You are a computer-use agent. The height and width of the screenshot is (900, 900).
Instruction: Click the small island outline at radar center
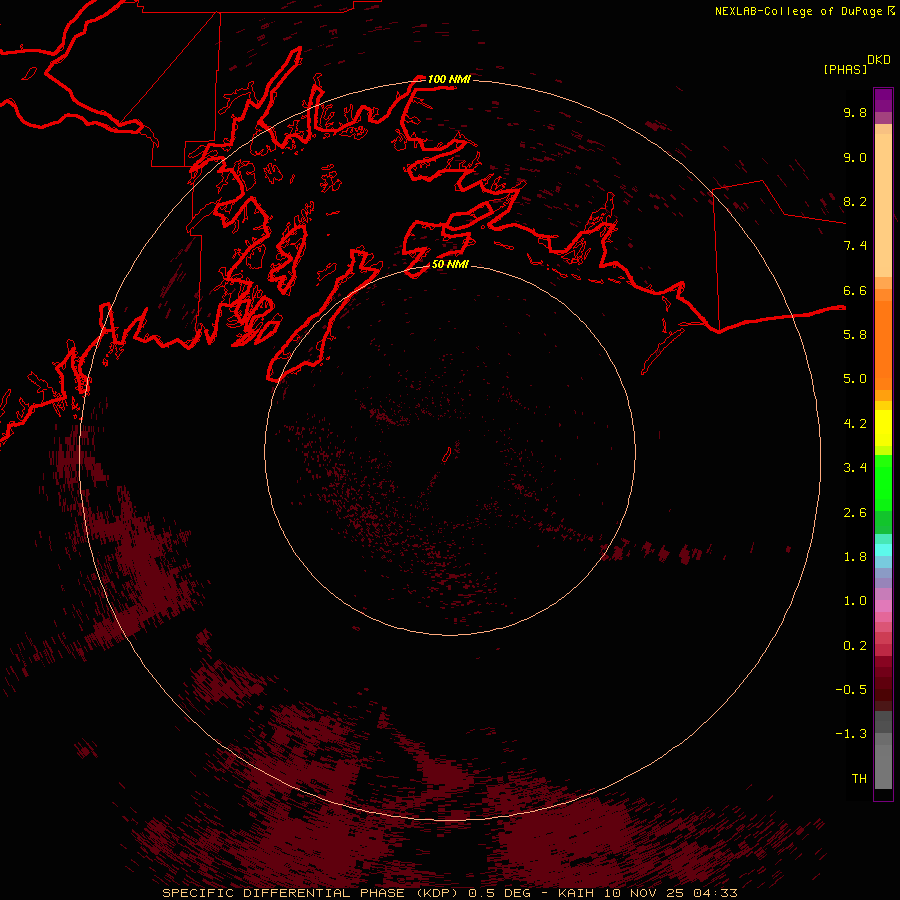coord(447,455)
